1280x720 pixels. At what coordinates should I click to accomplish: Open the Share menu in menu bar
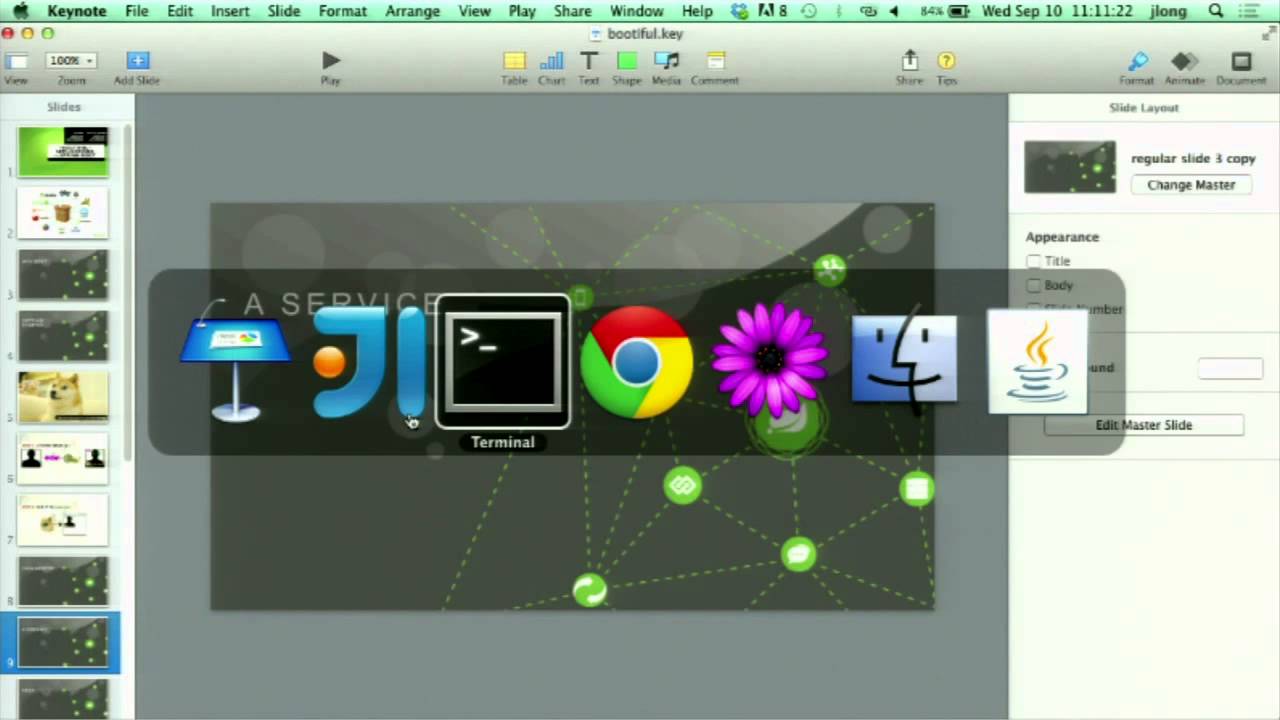[x=572, y=11]
